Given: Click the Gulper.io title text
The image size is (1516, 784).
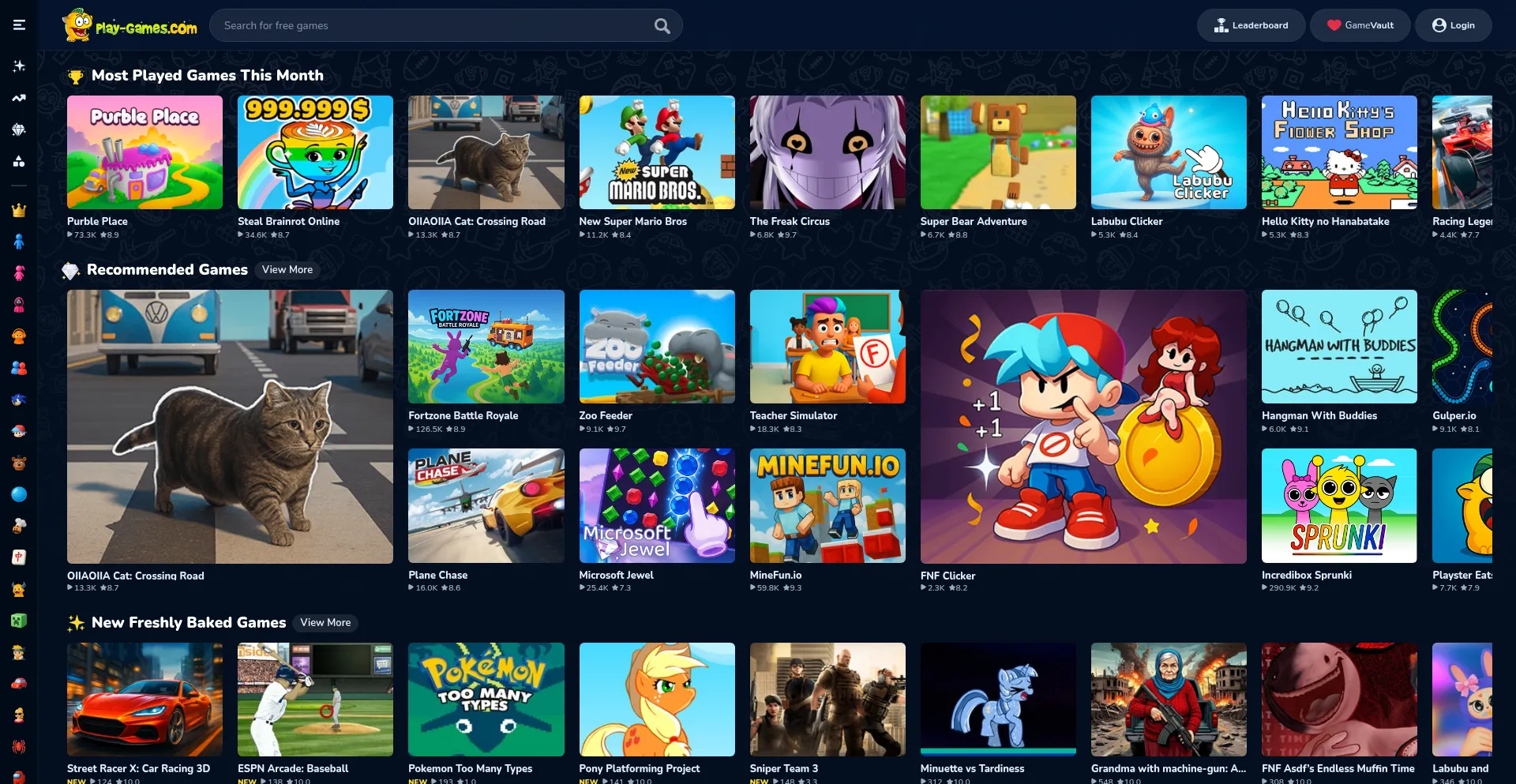Looking at the screenshot, I should pos(1454,416).
